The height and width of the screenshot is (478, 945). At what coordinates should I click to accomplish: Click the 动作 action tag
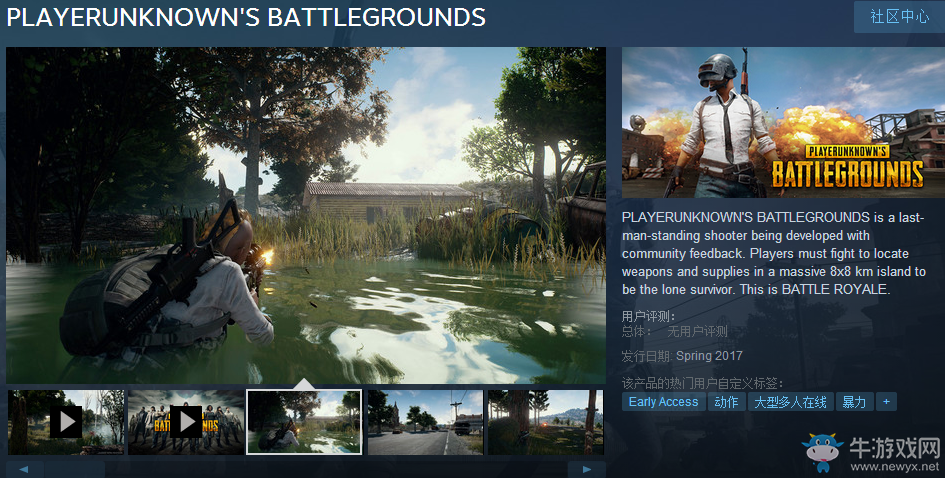coord(726,402)
